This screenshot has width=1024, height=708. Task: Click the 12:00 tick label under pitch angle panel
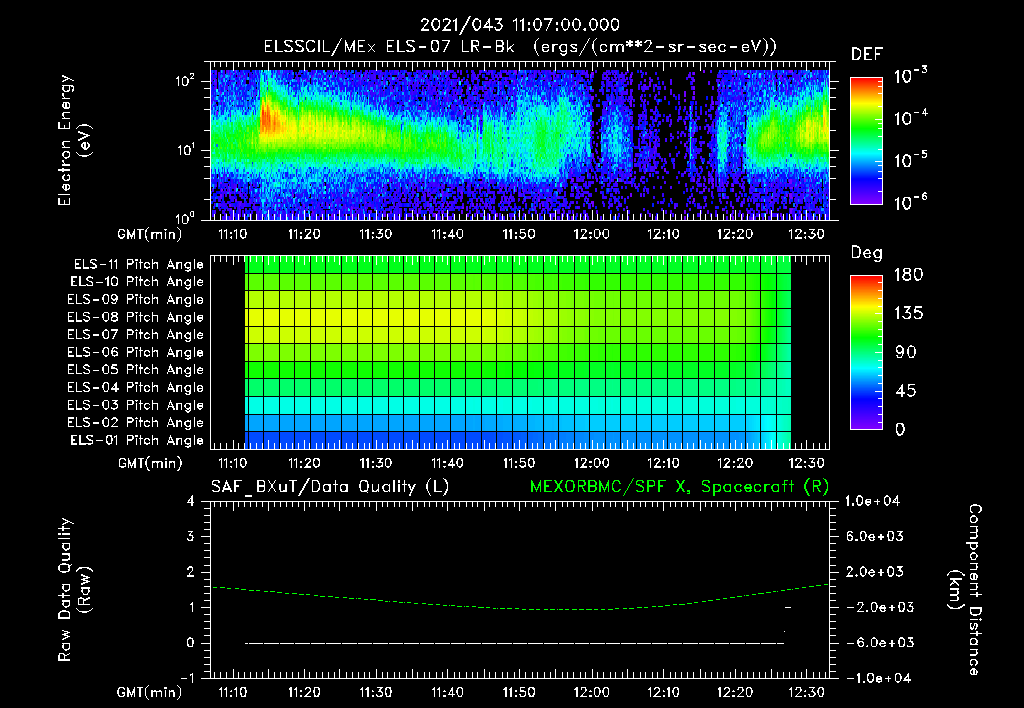coord(591,463)
